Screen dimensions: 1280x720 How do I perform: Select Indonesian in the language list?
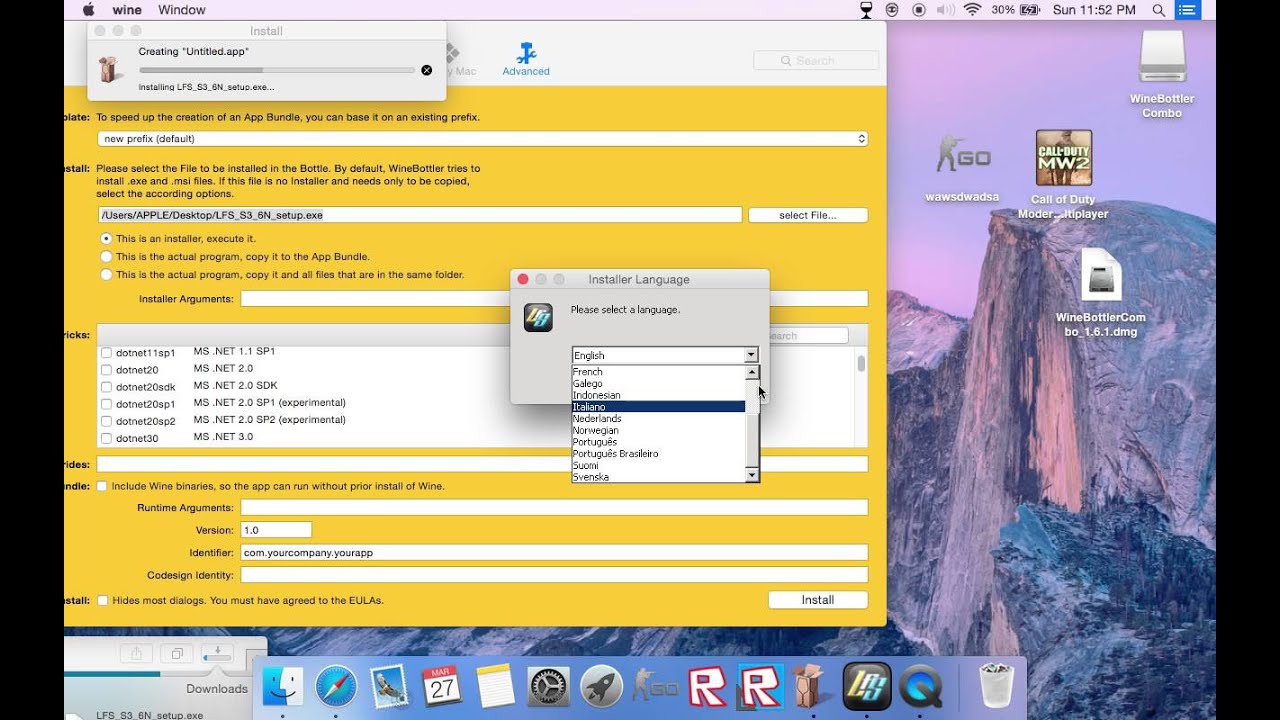tap(659, 395)
